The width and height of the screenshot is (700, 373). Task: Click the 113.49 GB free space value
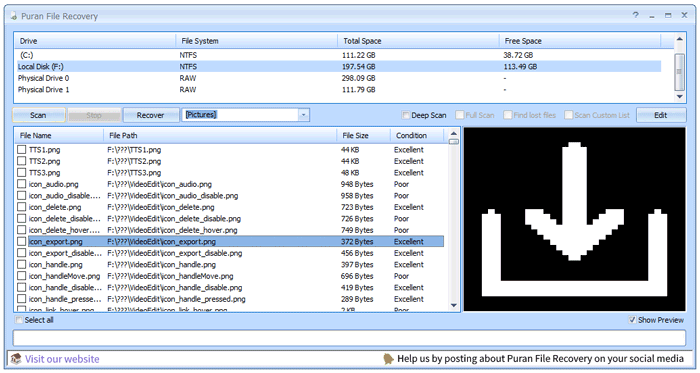click(520, 67)
